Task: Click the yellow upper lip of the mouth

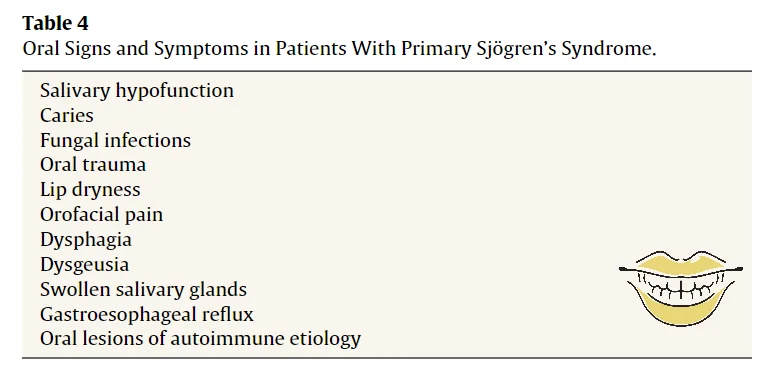Action: click(x=680, y=264)
